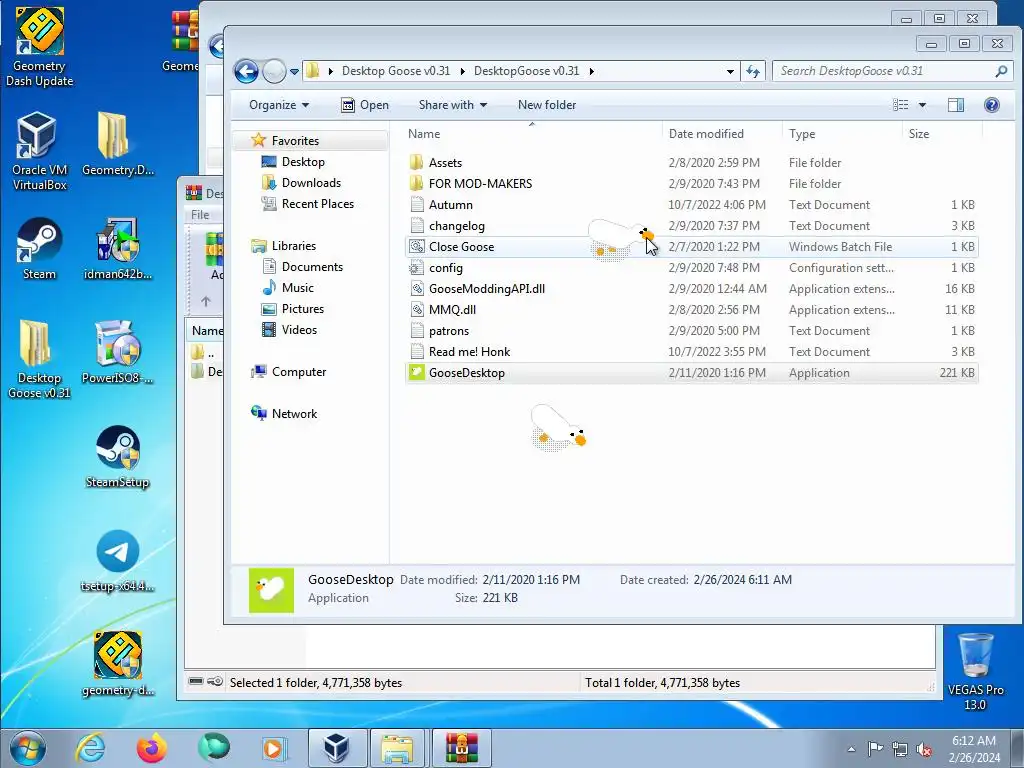Click the Change your view icon

click(x=901, y=105)
